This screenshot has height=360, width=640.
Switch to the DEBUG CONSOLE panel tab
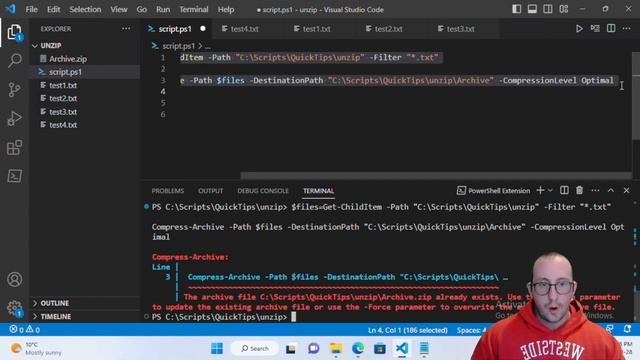click(263, 191)
